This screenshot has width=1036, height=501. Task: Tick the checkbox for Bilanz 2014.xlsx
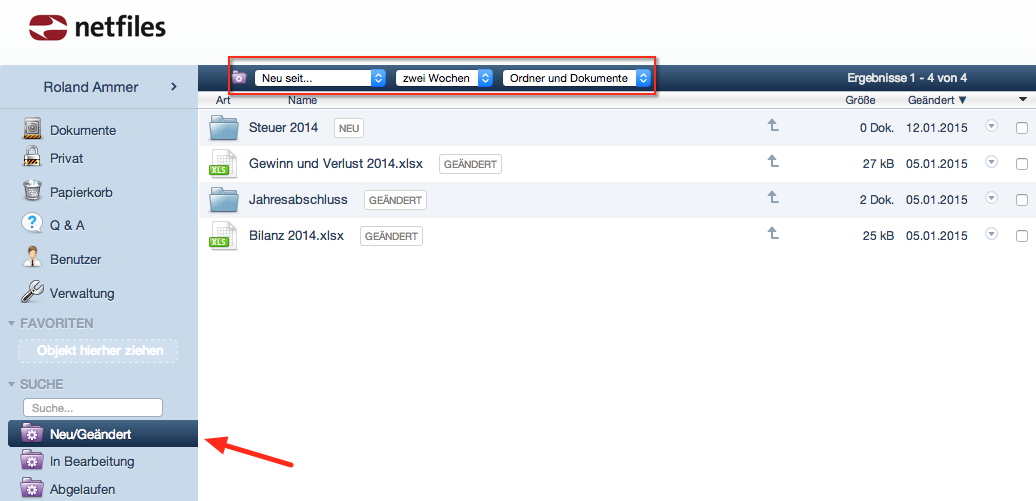[1021, 236]
